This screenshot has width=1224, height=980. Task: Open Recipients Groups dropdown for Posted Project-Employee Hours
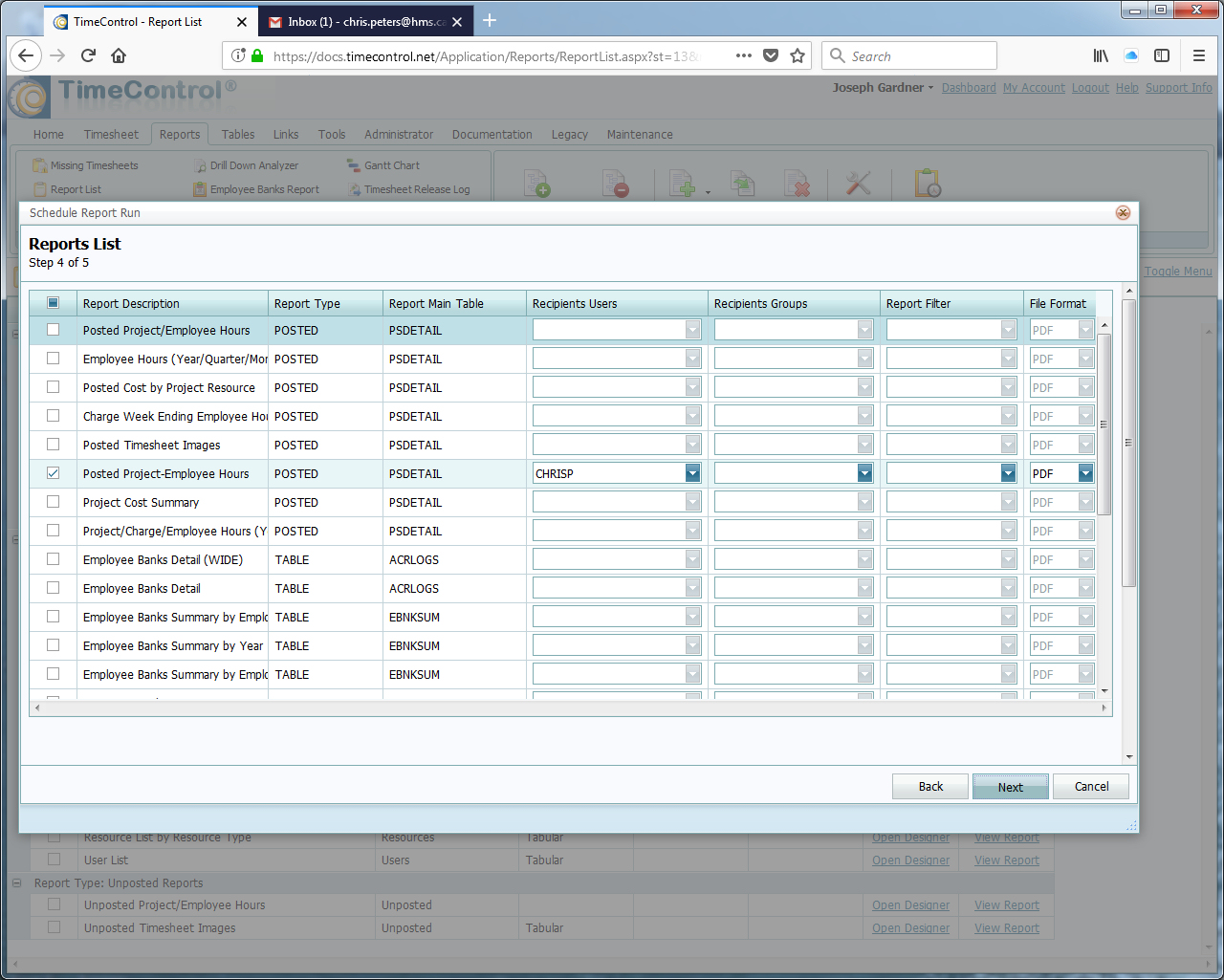(x=864, y=473)
